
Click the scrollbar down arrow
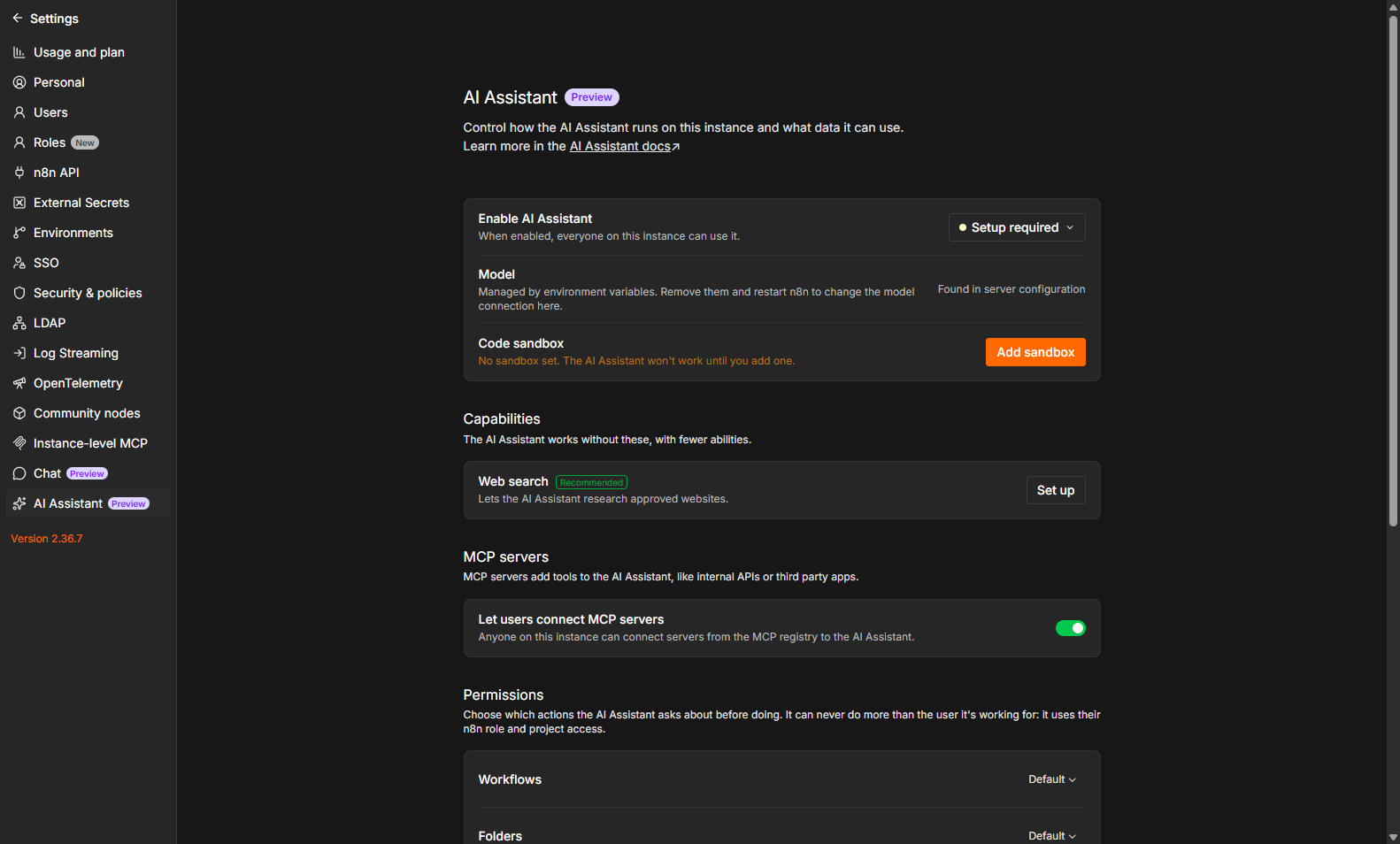pos(1393,837)
